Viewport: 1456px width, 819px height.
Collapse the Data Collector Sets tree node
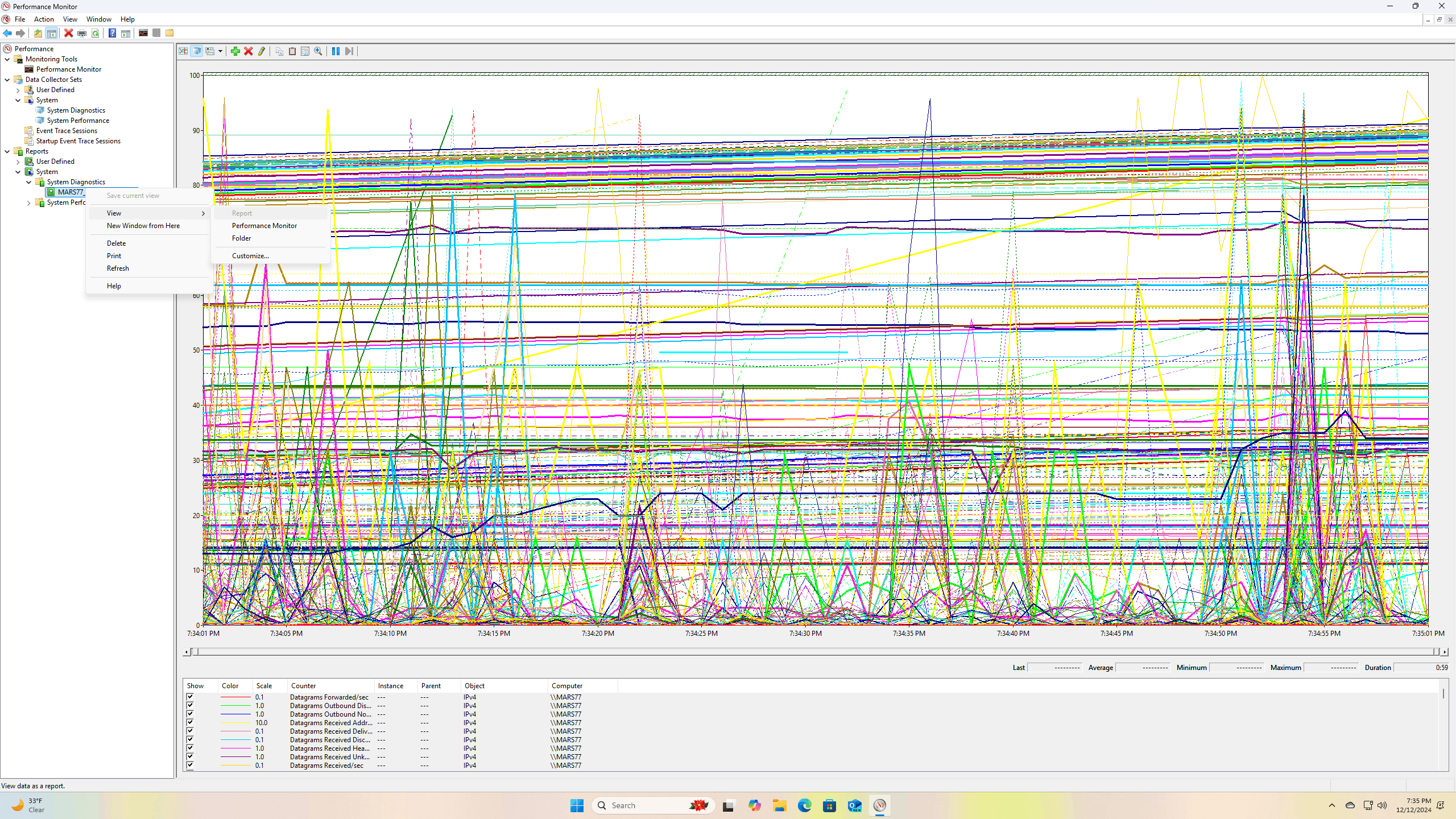tap(7, 80)
